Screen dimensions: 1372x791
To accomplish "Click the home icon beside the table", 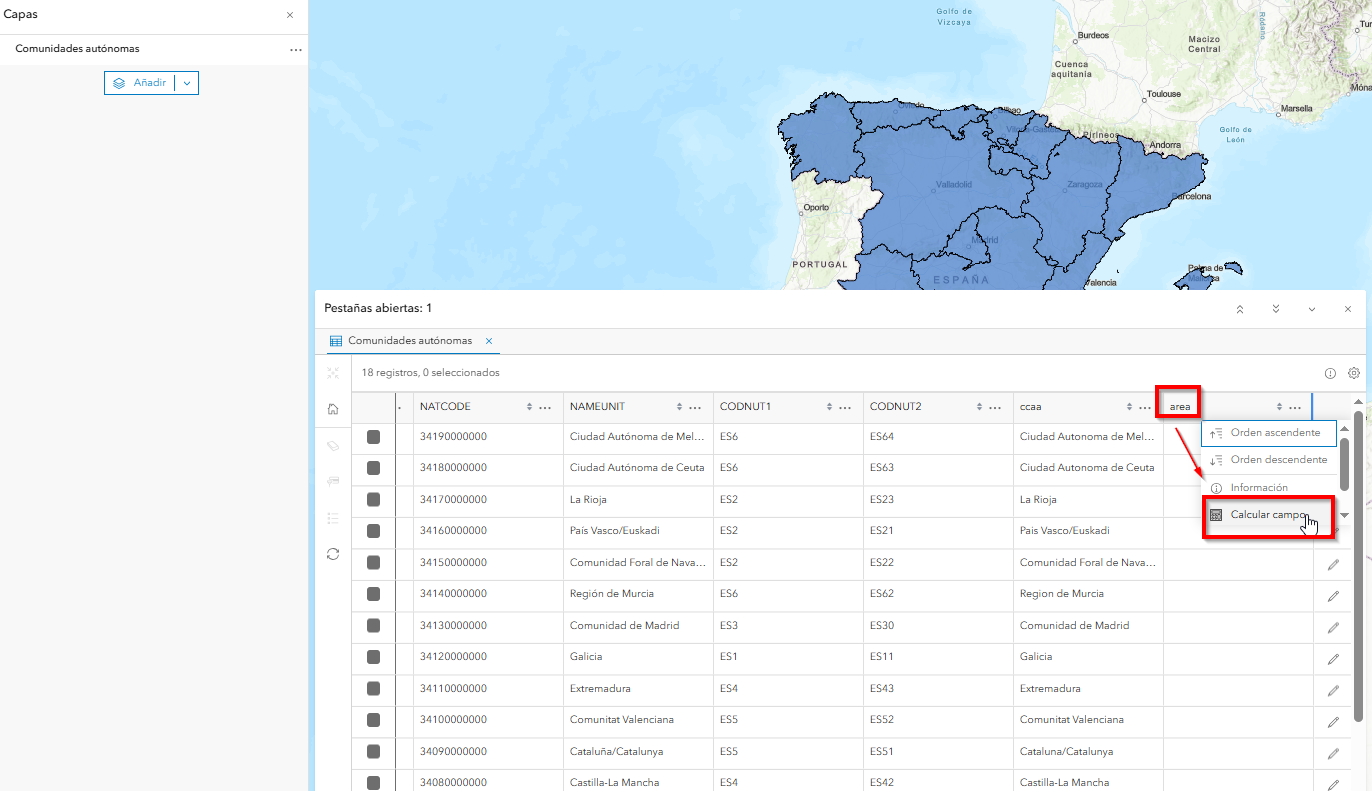I will tap(333, 409).
